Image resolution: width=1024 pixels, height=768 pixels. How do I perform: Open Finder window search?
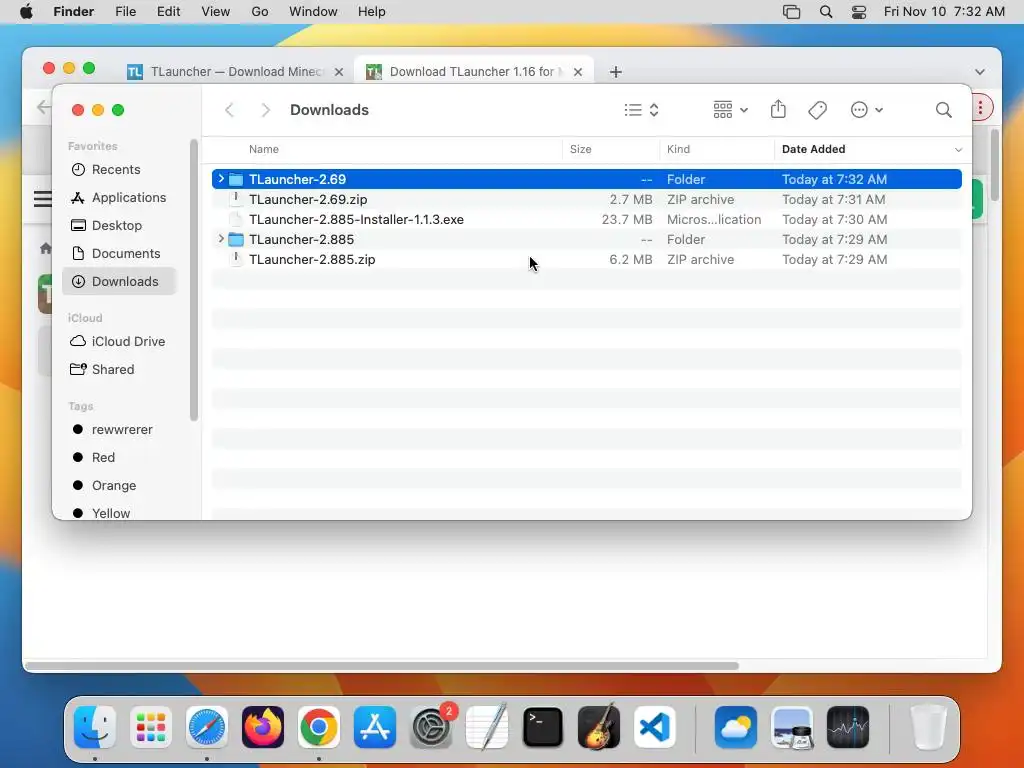[x=943, y=110]
